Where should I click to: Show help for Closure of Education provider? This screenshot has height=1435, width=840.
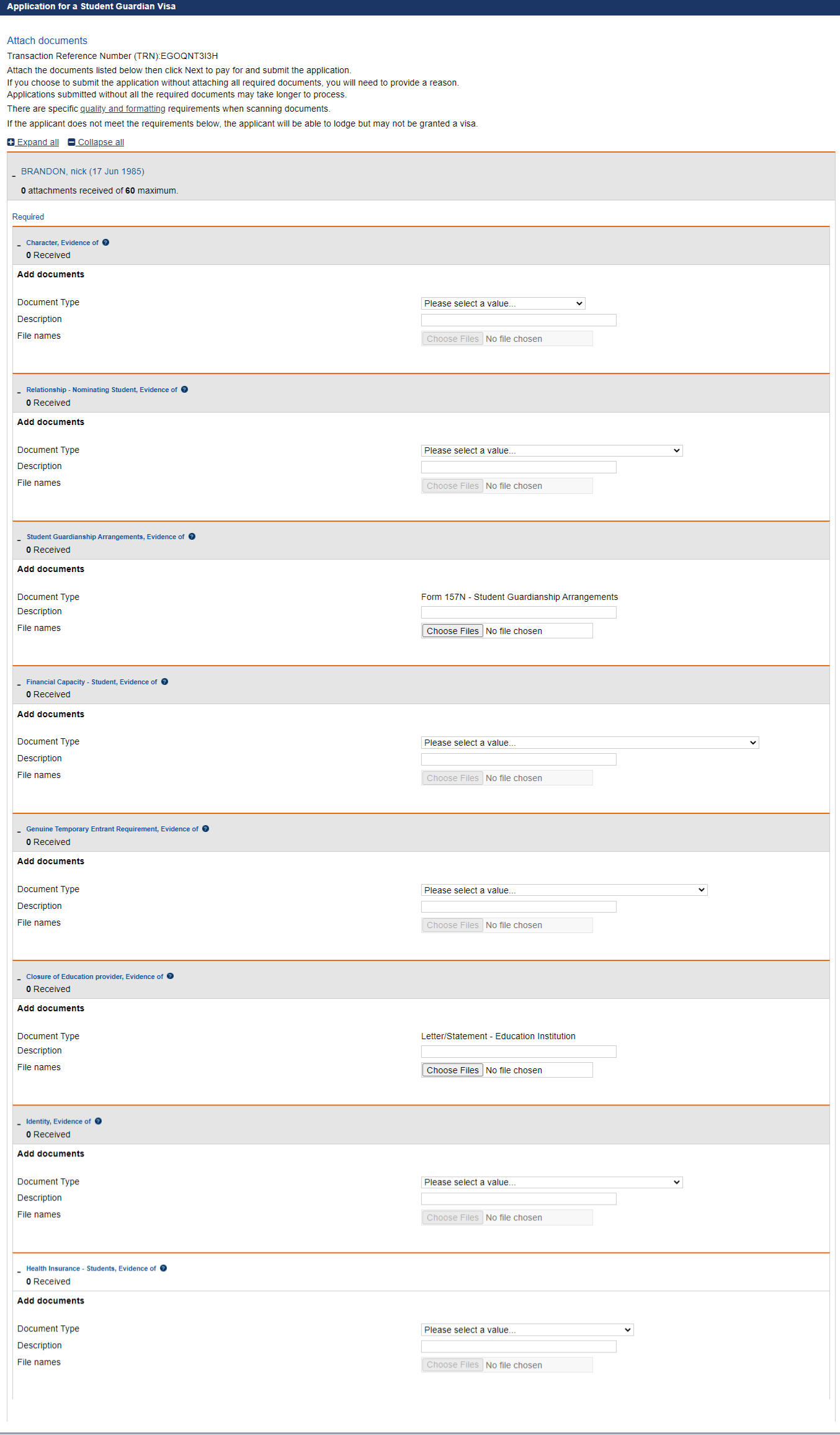(x=170, y=977)
